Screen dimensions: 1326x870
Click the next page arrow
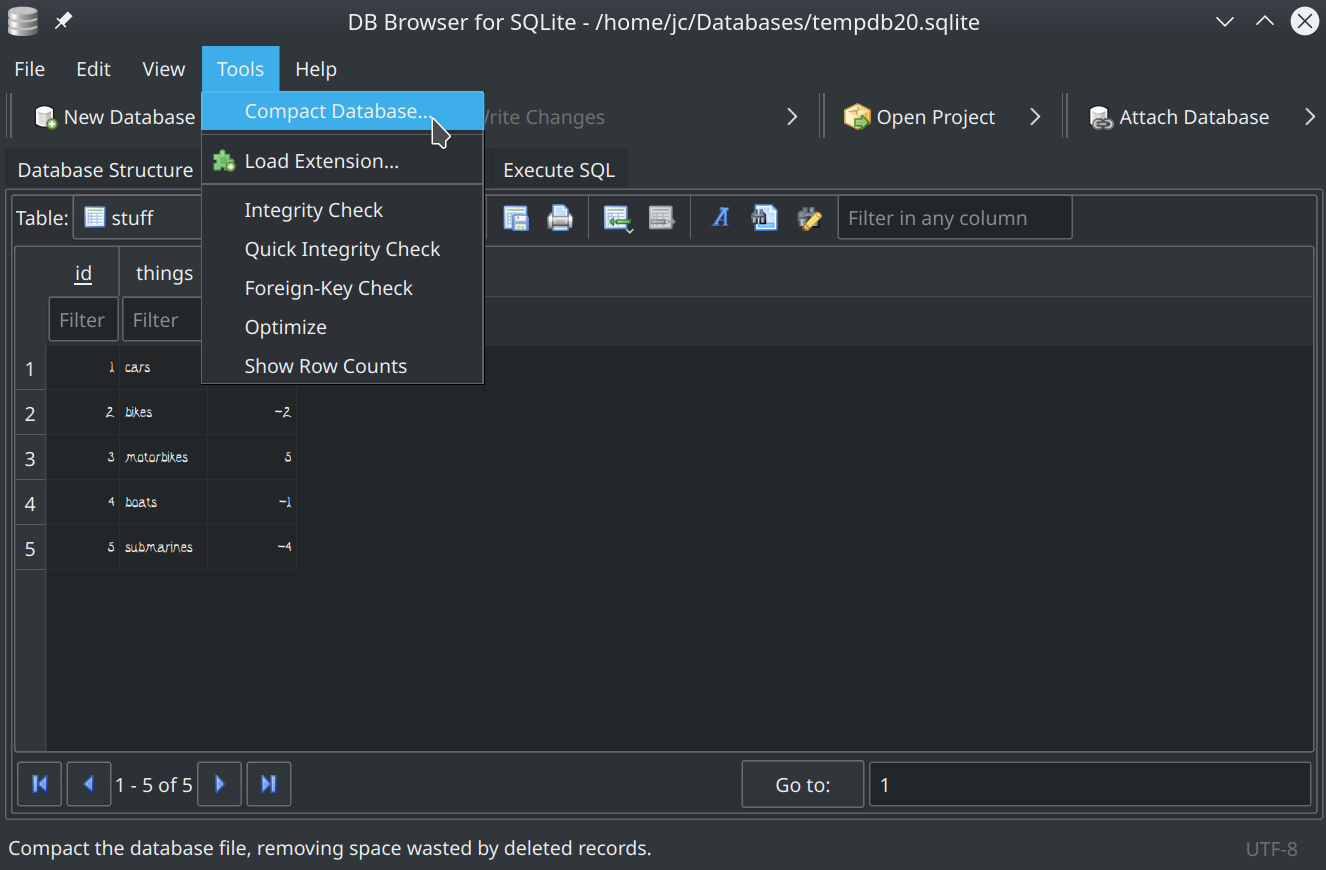pos(219,784)
